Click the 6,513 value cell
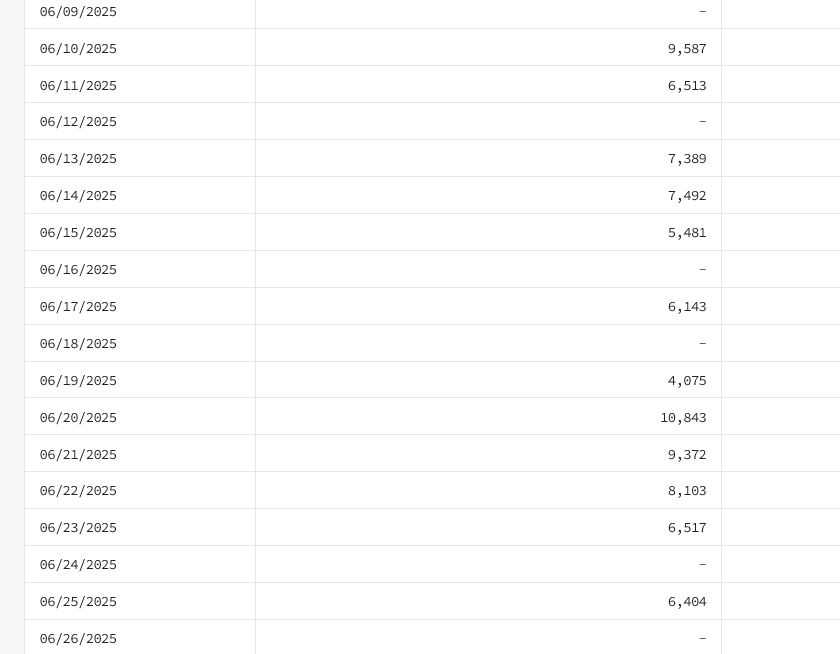 [x=489, y=85]
